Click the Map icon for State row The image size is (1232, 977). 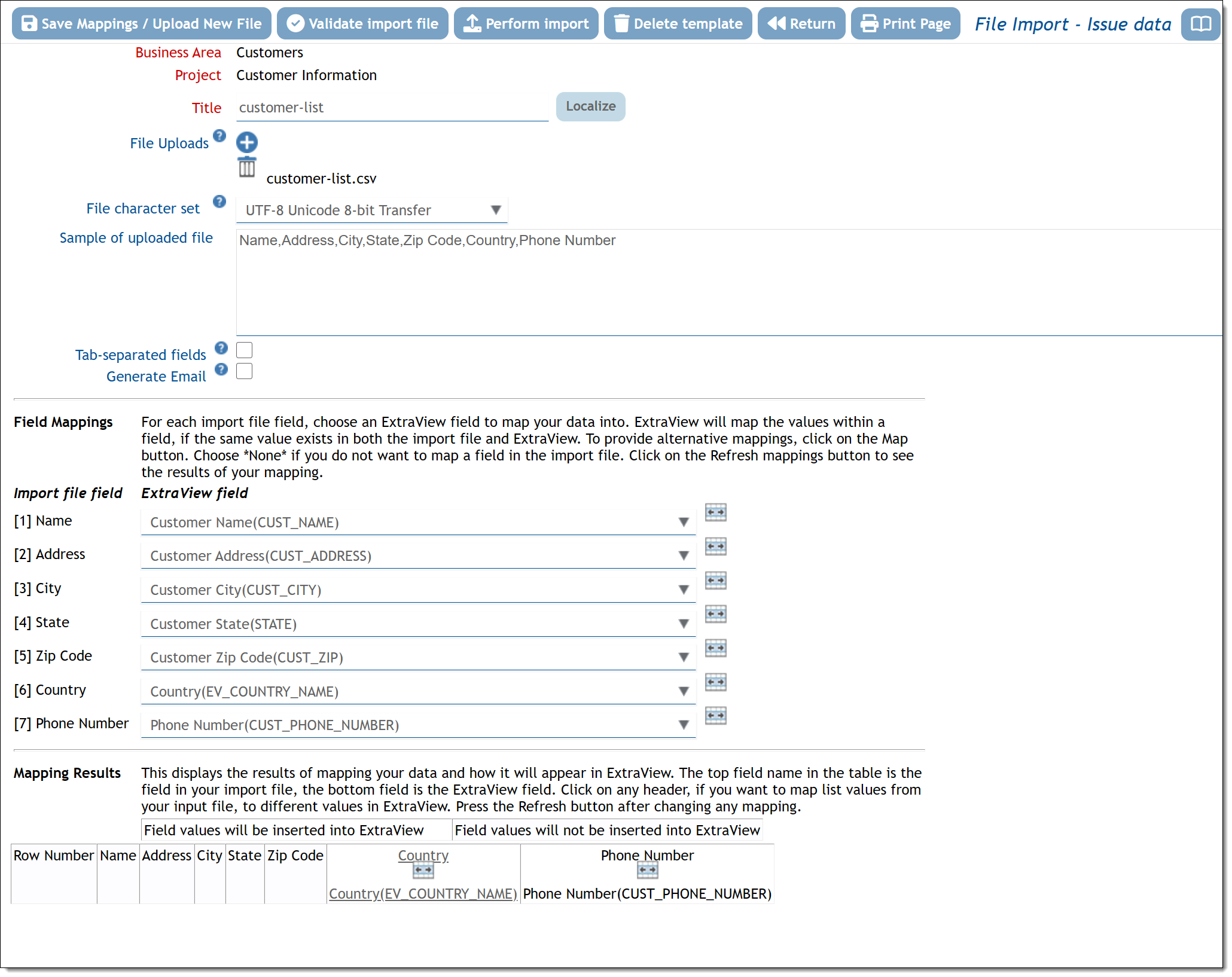[x=715, y=614]
